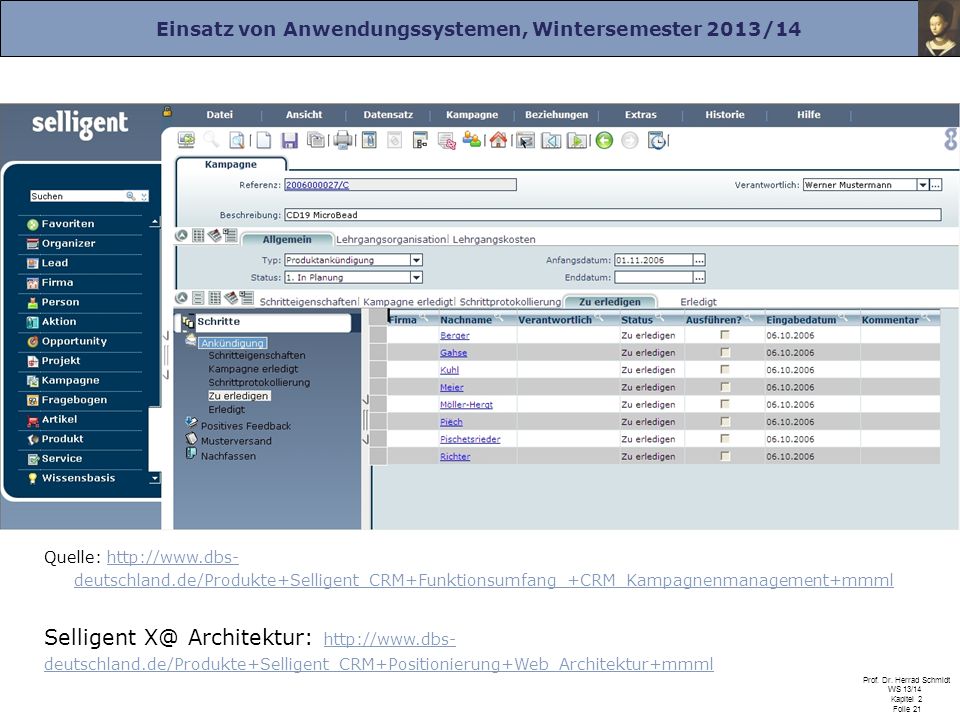The width and height of the screenshot is (960, 720).
Task: Open Pischetsrieder record link
Action: (470, 439)
